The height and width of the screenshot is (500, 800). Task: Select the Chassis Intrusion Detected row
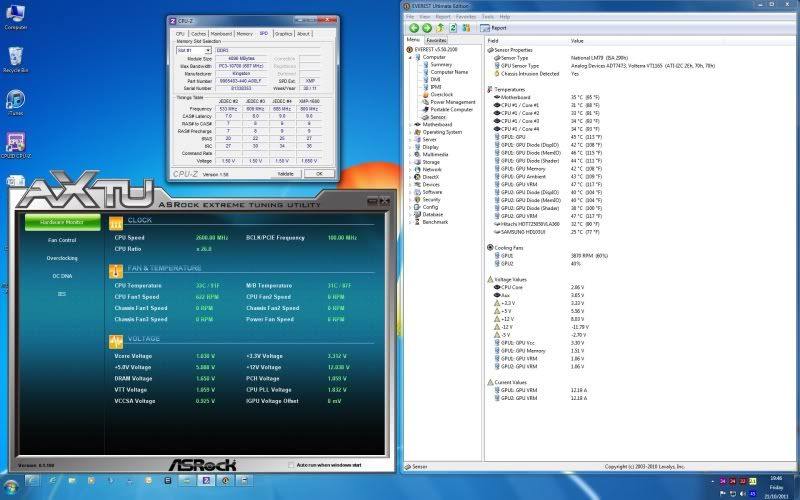[x=537, y=74]
